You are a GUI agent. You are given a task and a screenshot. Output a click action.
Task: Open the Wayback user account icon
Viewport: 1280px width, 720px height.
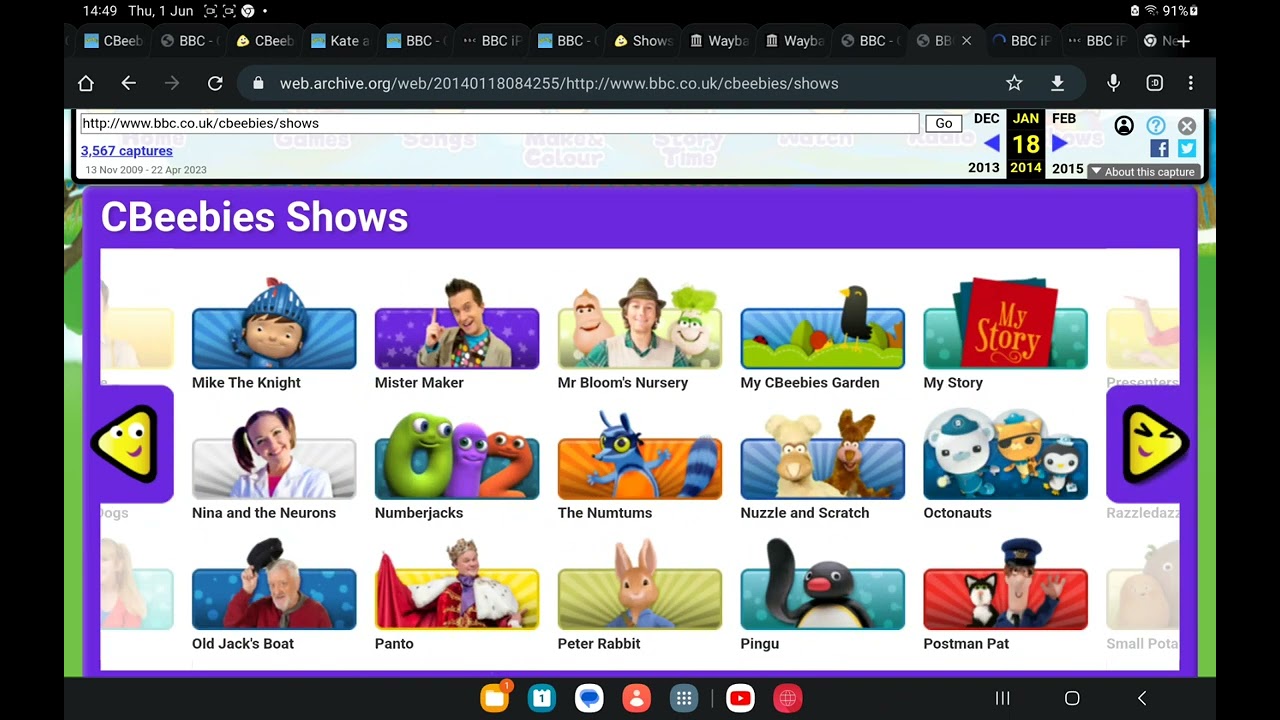coord(1124,125)
